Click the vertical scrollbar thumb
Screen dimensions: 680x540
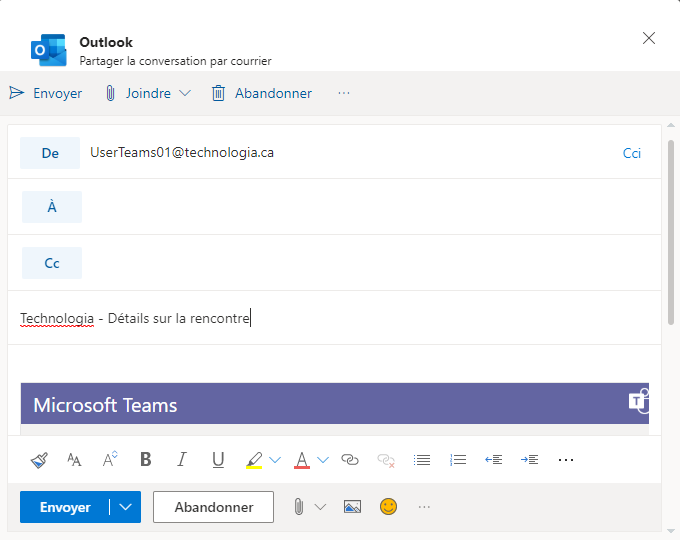(671, 232)
